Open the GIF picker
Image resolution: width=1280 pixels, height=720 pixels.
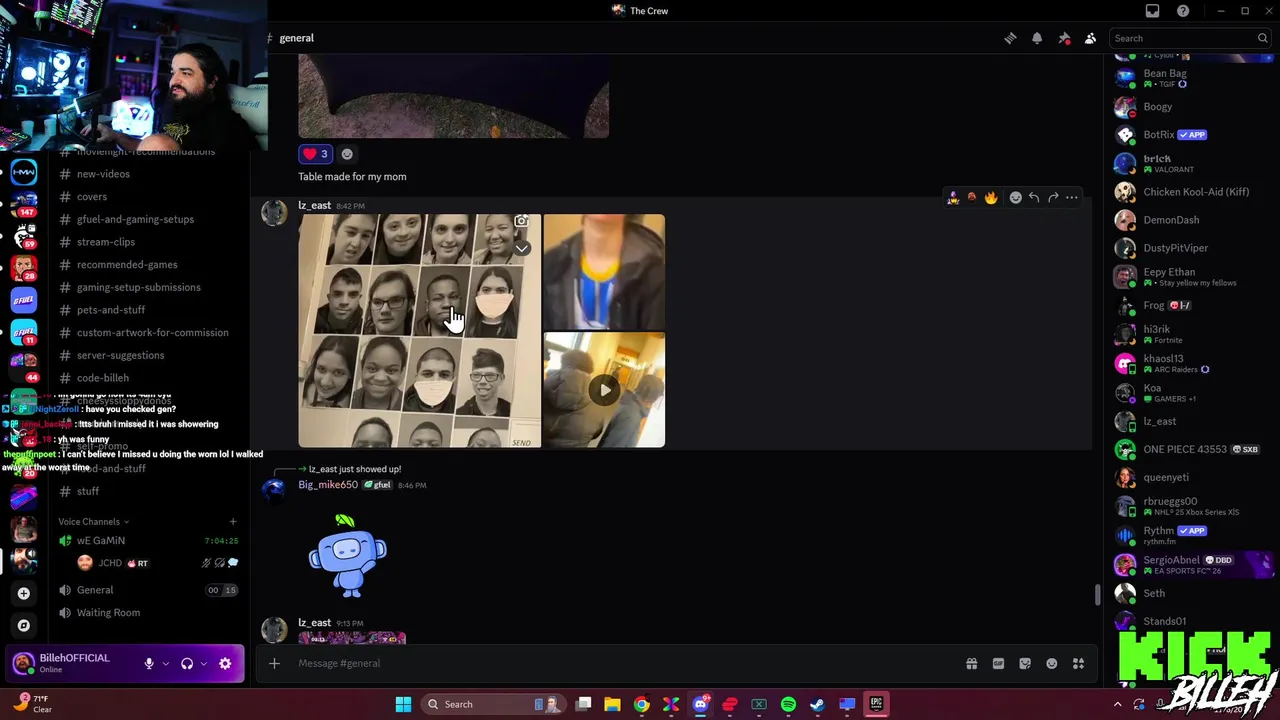[998, 663]
